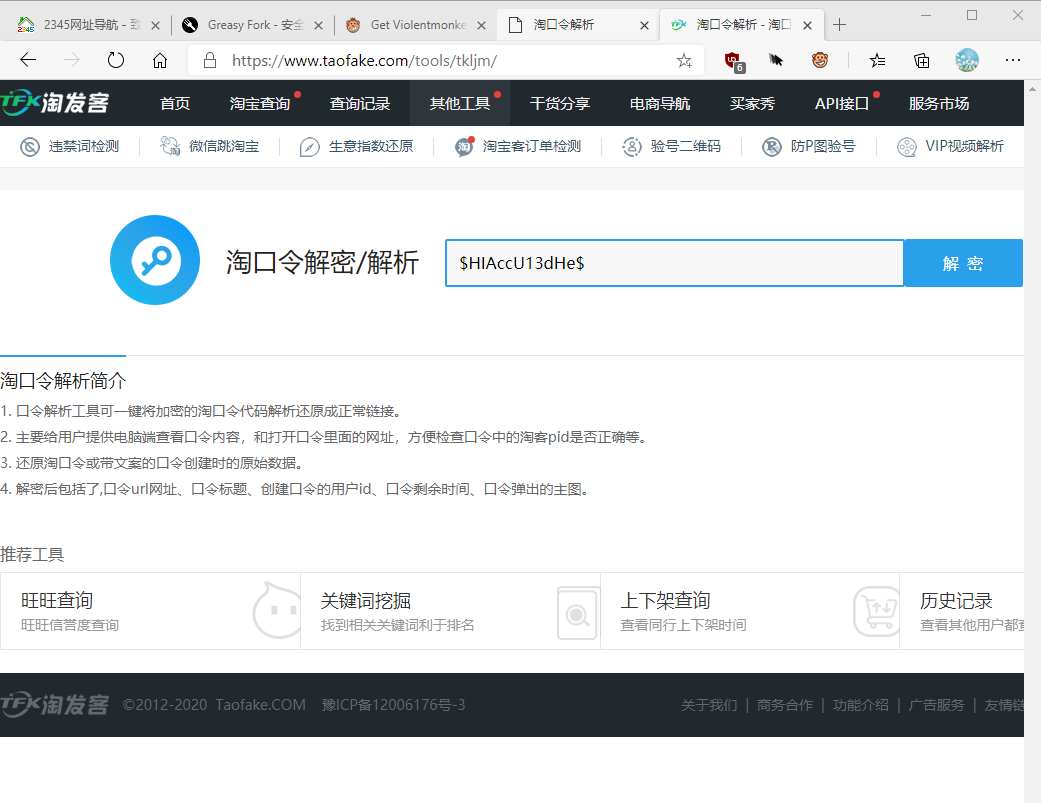Open the 关于我们 footer link
Screen dimensions: 1041x803
[709, 705]
